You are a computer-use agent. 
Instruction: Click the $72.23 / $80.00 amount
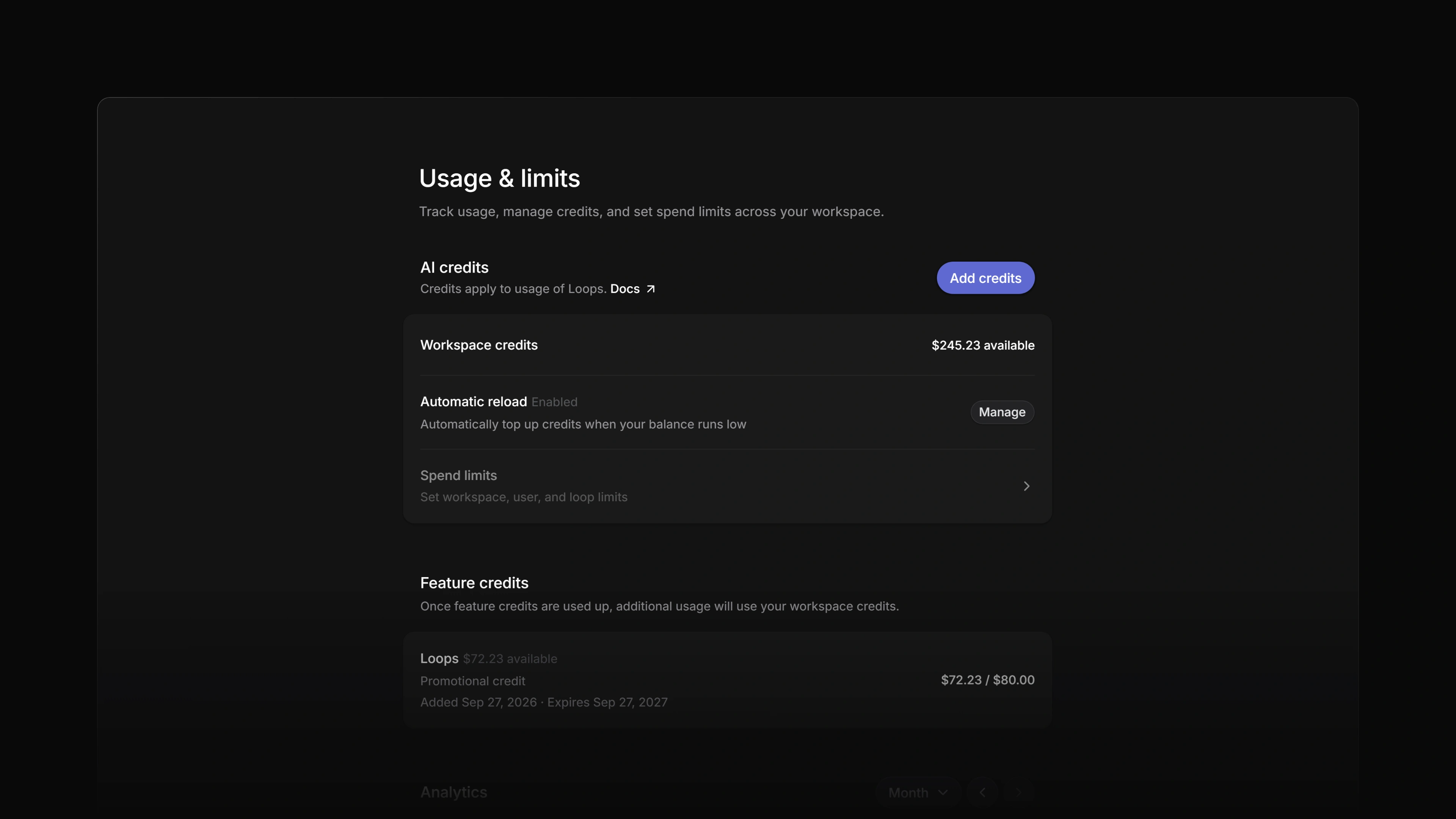click(x=987, y=680)
